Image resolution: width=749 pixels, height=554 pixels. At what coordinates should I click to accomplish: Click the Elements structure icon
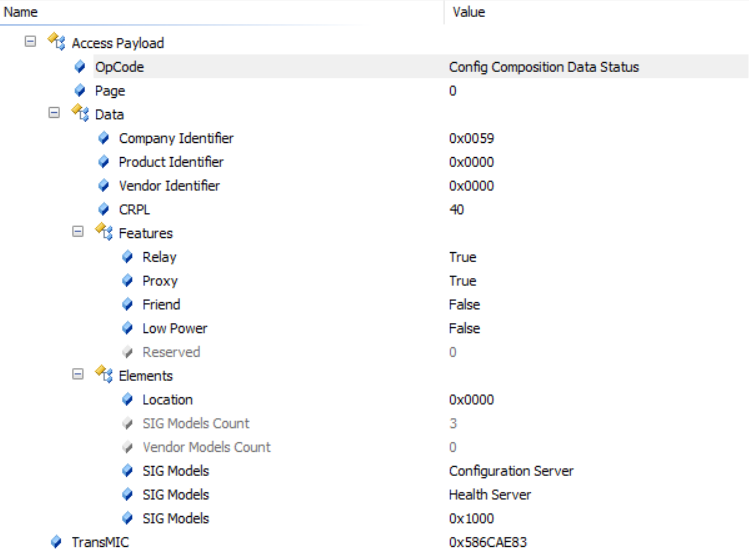coord(104,374)
